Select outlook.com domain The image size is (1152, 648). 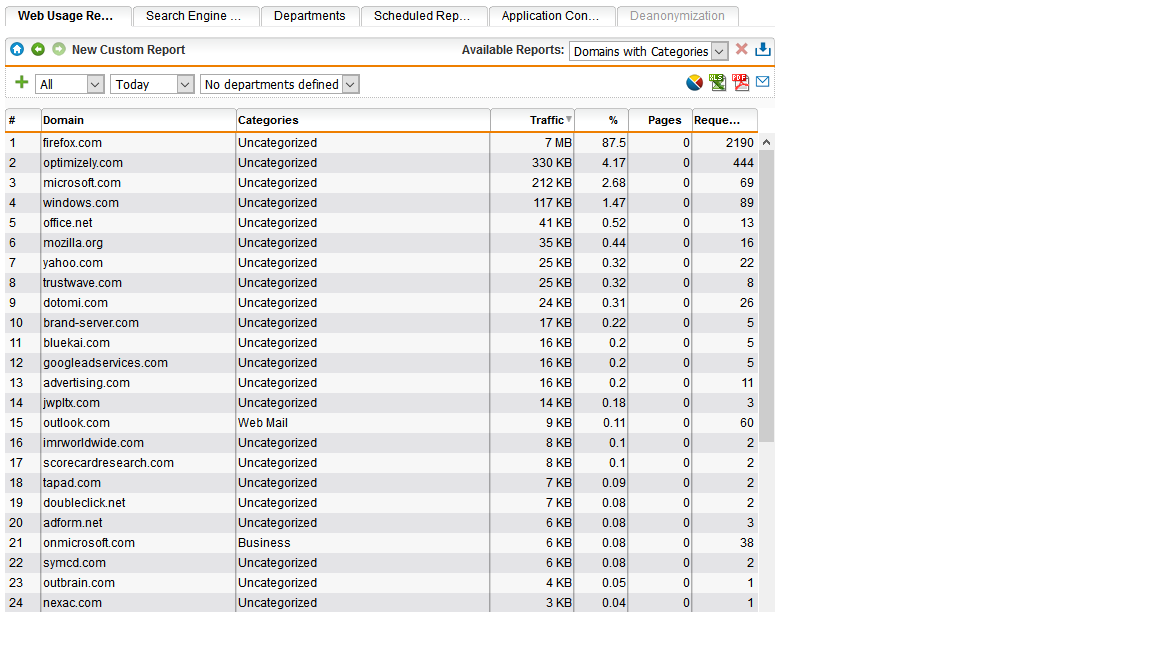[76, 423]
